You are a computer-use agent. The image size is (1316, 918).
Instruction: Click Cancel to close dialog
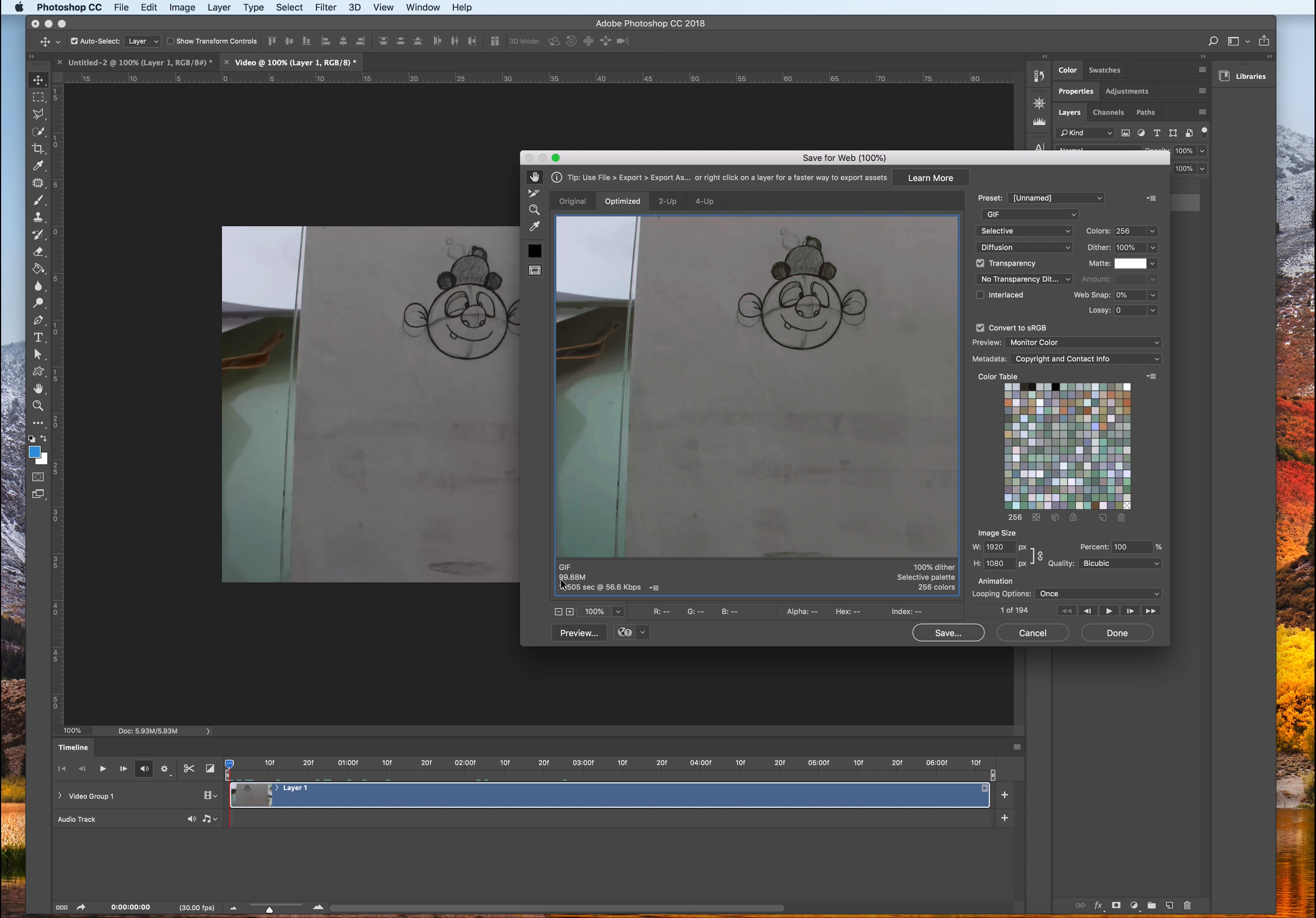coord(1032,632)
